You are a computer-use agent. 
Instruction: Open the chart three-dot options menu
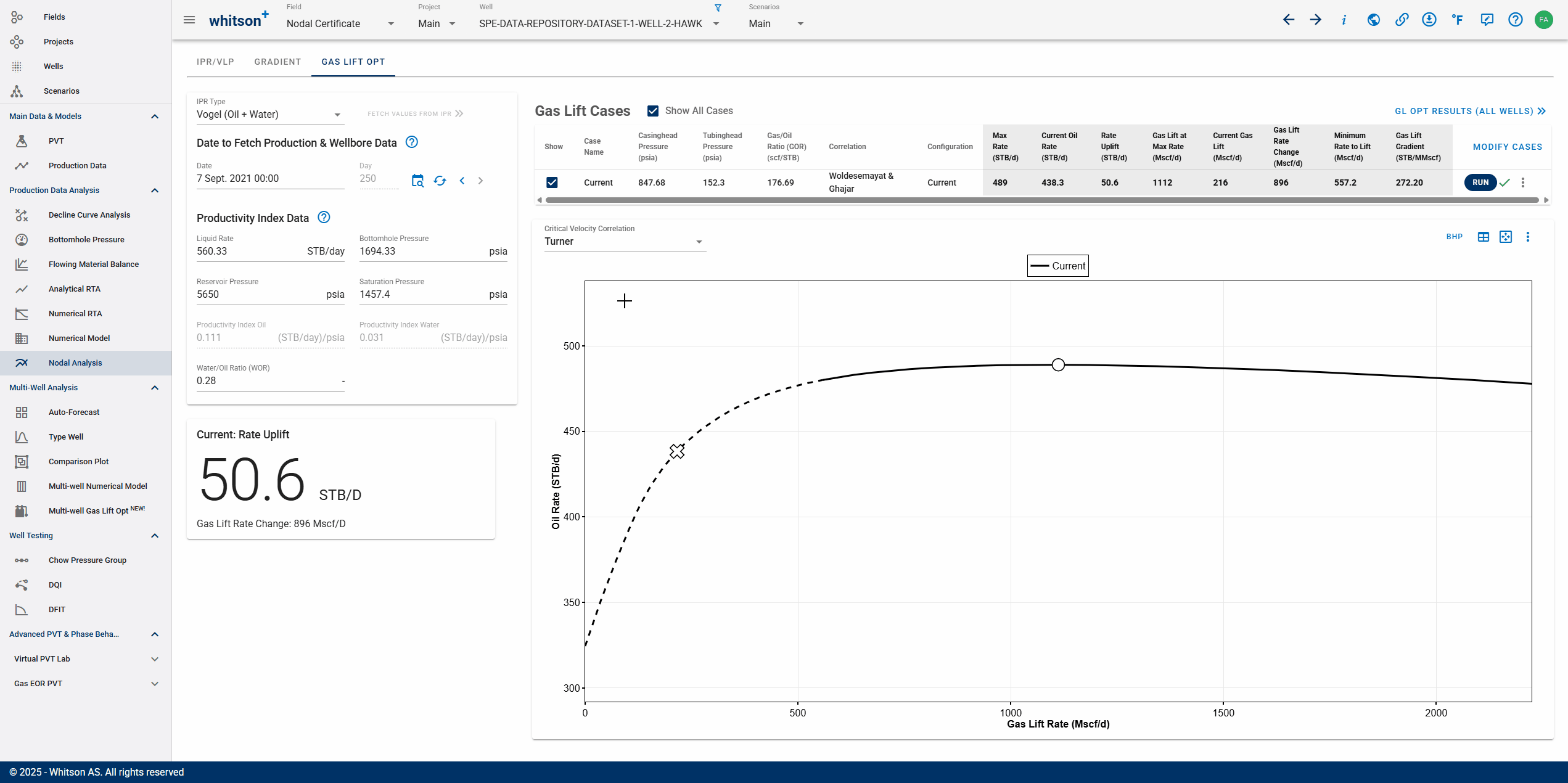coord(1528,237)
